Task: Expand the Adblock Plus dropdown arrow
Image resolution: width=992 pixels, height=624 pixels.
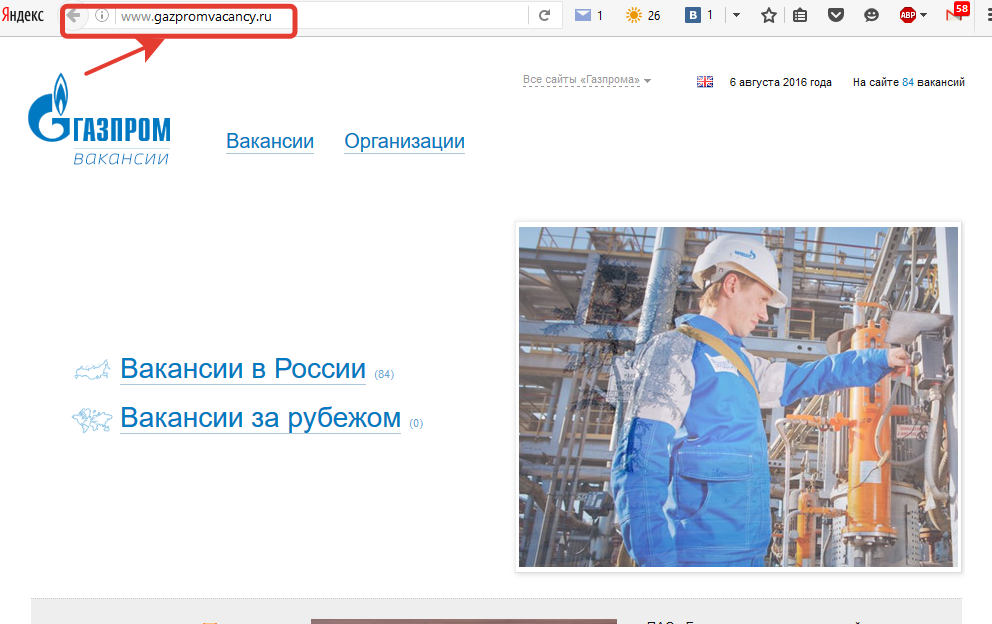Action: click(924, 15)
